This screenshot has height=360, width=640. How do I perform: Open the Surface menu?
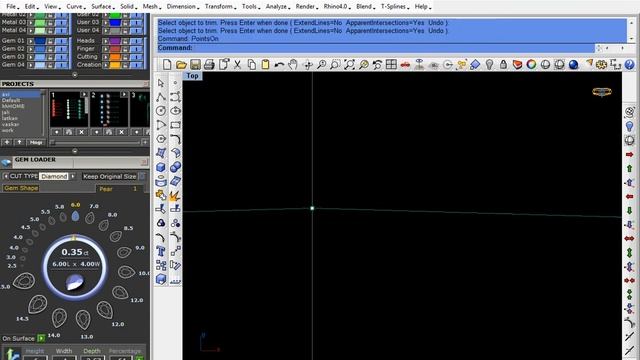coord(102,7)
